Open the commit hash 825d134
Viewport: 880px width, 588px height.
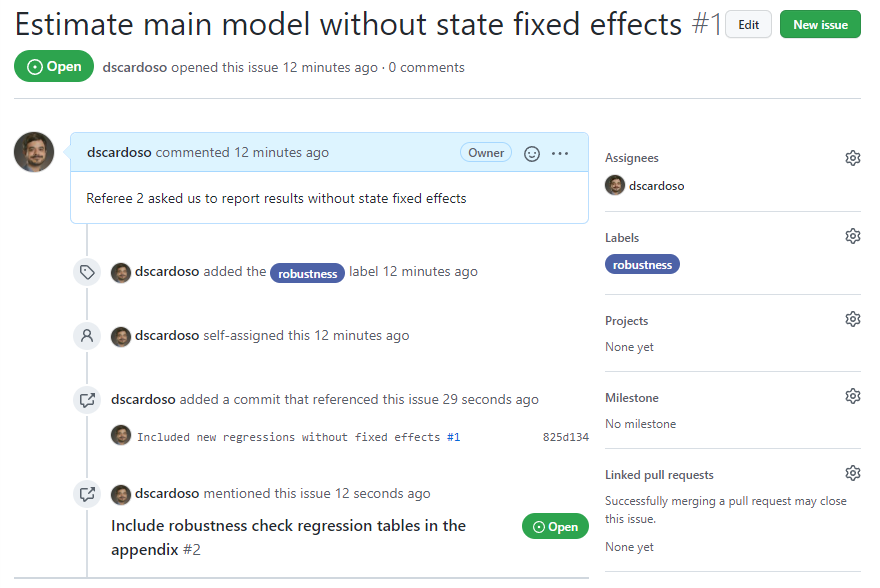click(565, 437)
